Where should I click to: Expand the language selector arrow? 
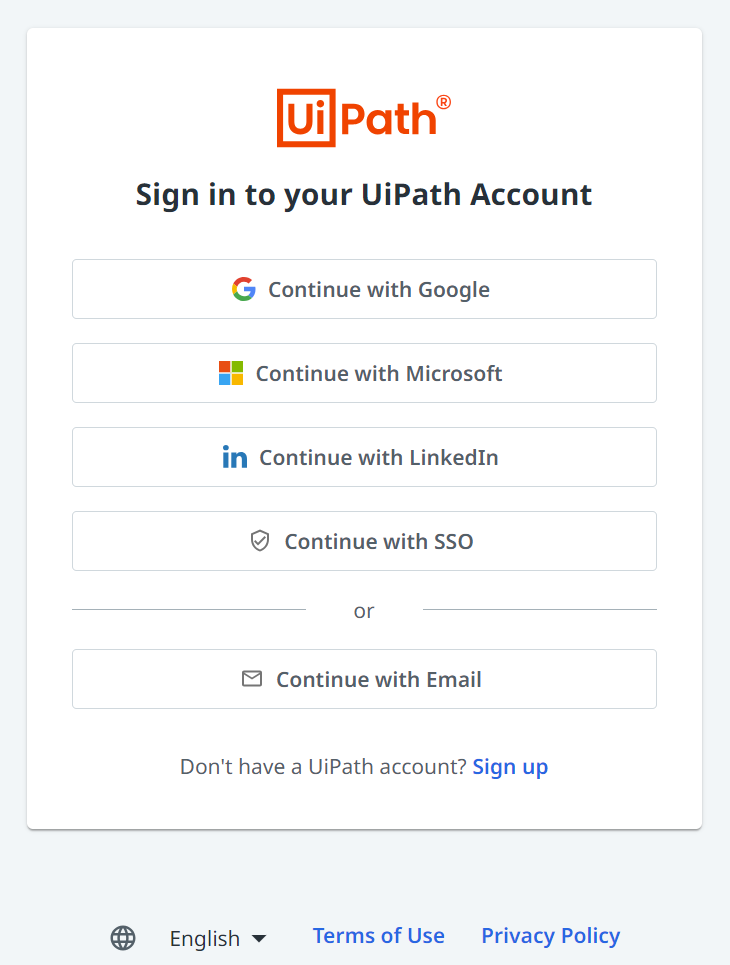click(x=259, y=938)
